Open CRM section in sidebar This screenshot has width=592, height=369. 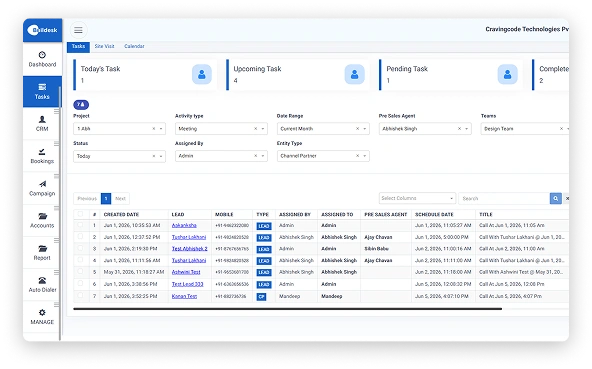[42, 124]
